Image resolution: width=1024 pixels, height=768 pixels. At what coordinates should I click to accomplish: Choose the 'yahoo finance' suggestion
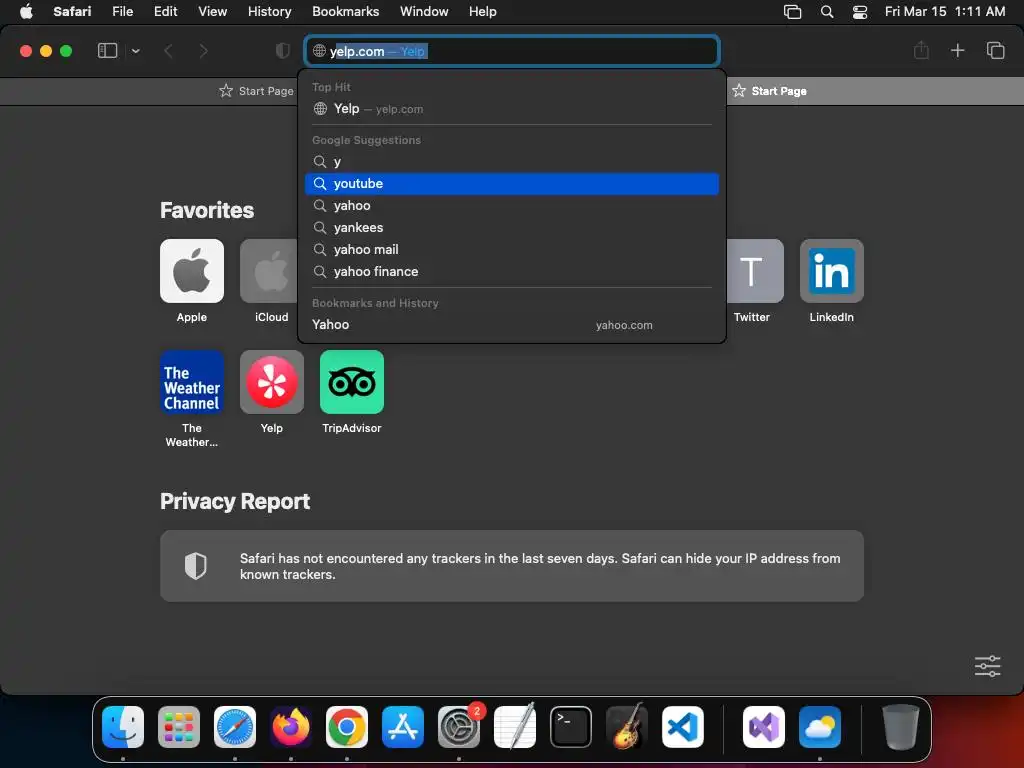click(x=512, y=272)
